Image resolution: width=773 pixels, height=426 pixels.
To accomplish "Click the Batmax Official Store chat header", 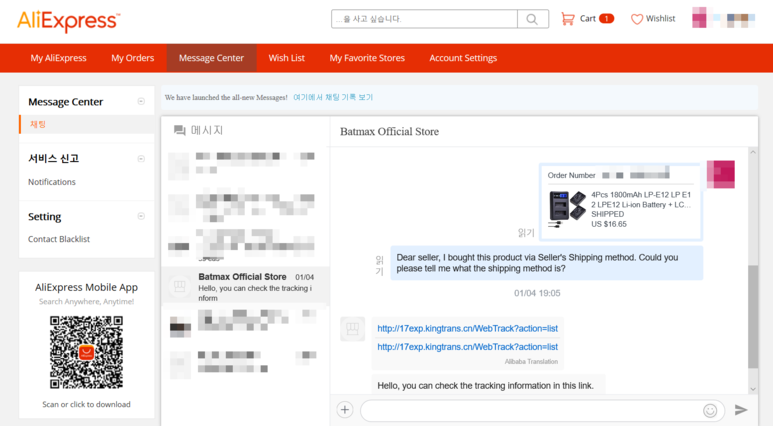I will click(389, 132).
